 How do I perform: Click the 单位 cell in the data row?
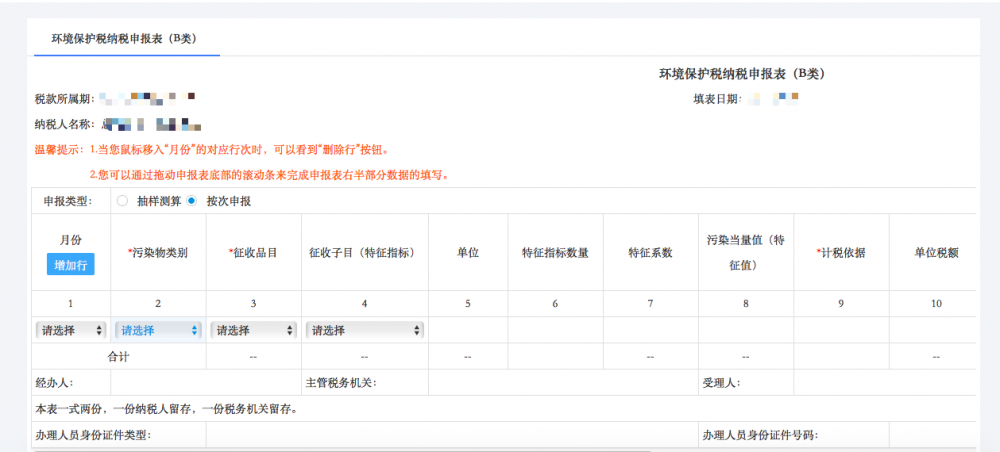[x=468, y=330]
